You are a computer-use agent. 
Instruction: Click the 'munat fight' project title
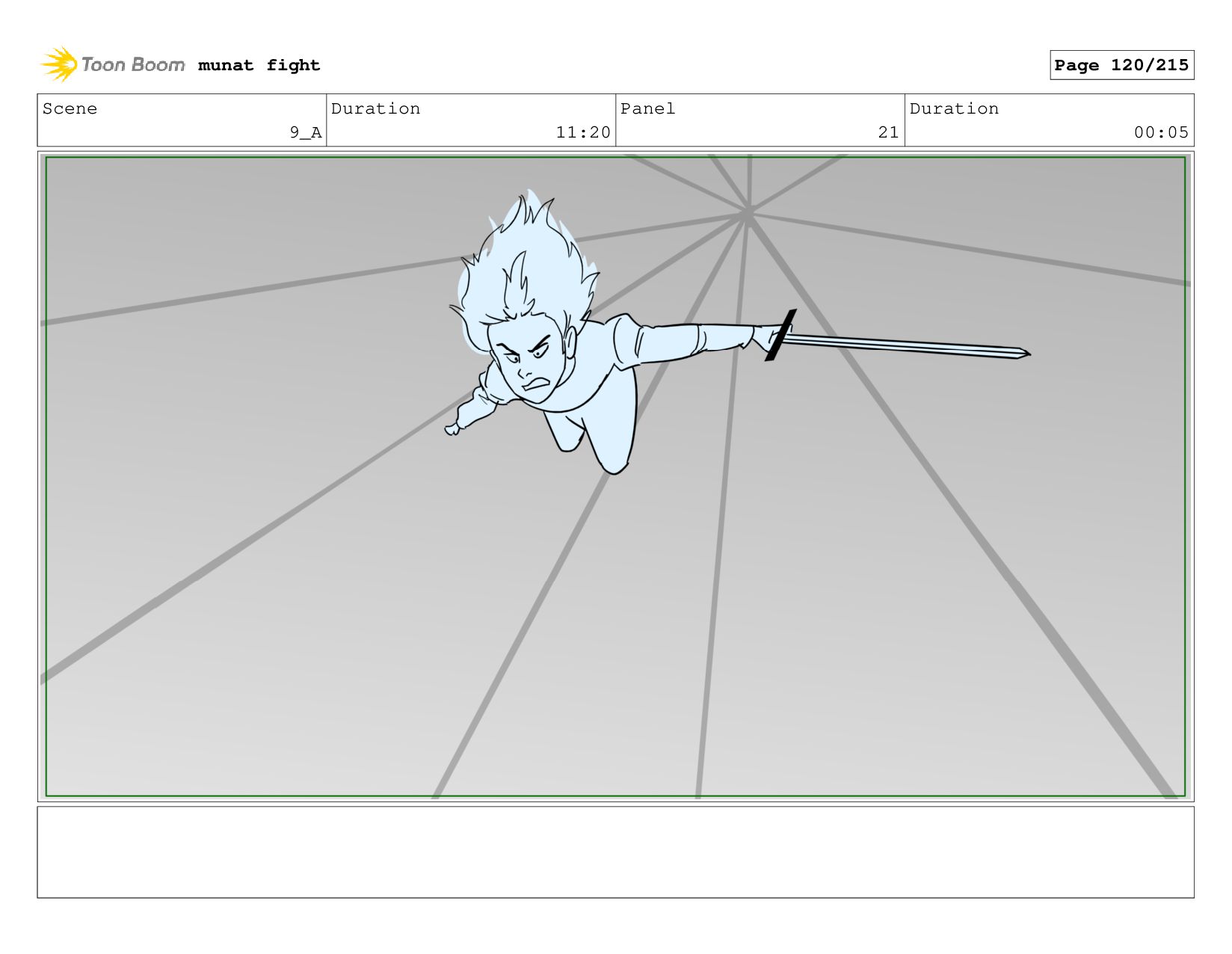coord(259,65)
